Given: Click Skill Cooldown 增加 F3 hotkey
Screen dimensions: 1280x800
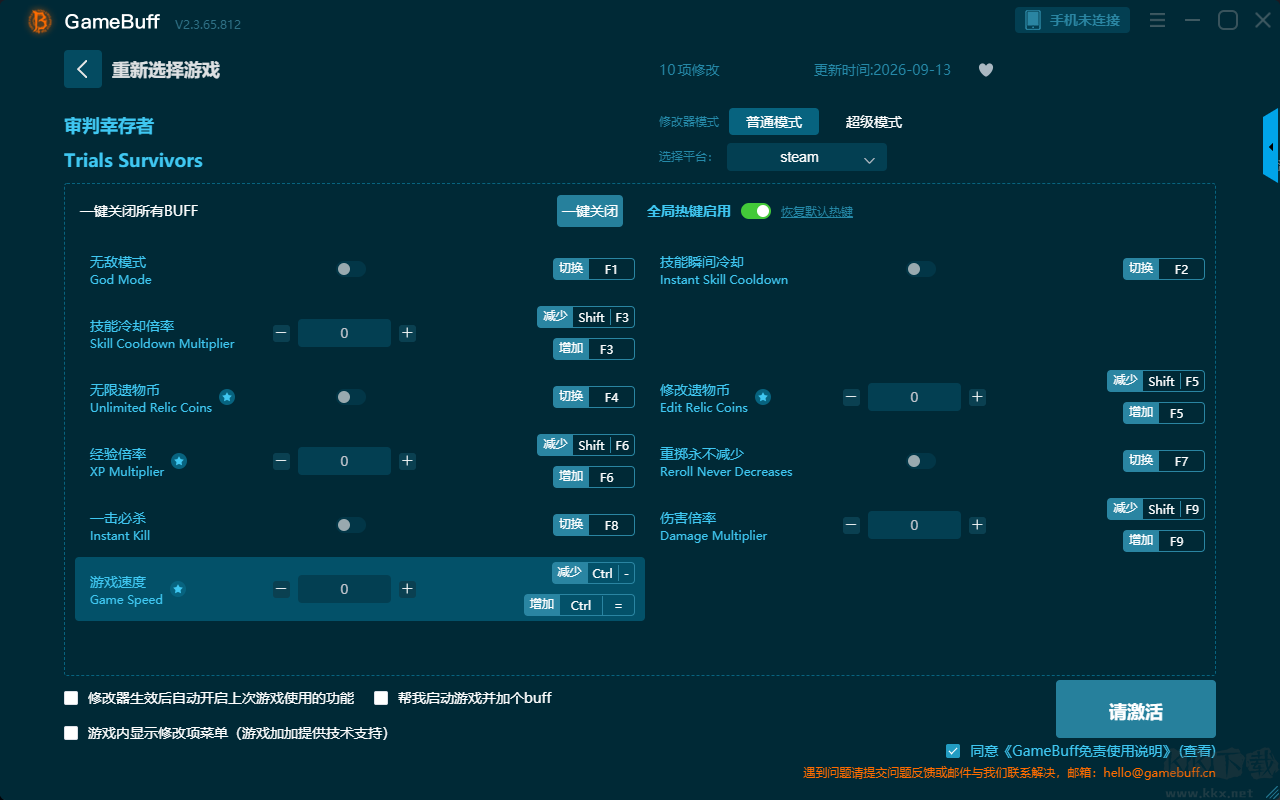Looking at the screenshot, I should 594,349.
